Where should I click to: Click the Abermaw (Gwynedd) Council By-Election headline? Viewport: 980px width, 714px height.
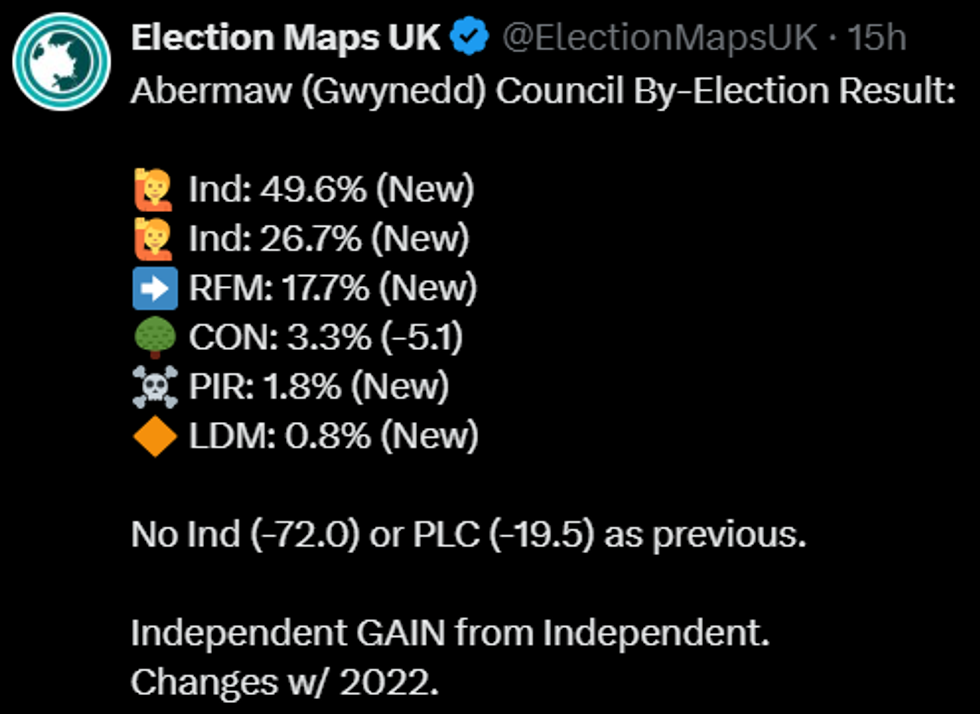[x=543, y=91]
